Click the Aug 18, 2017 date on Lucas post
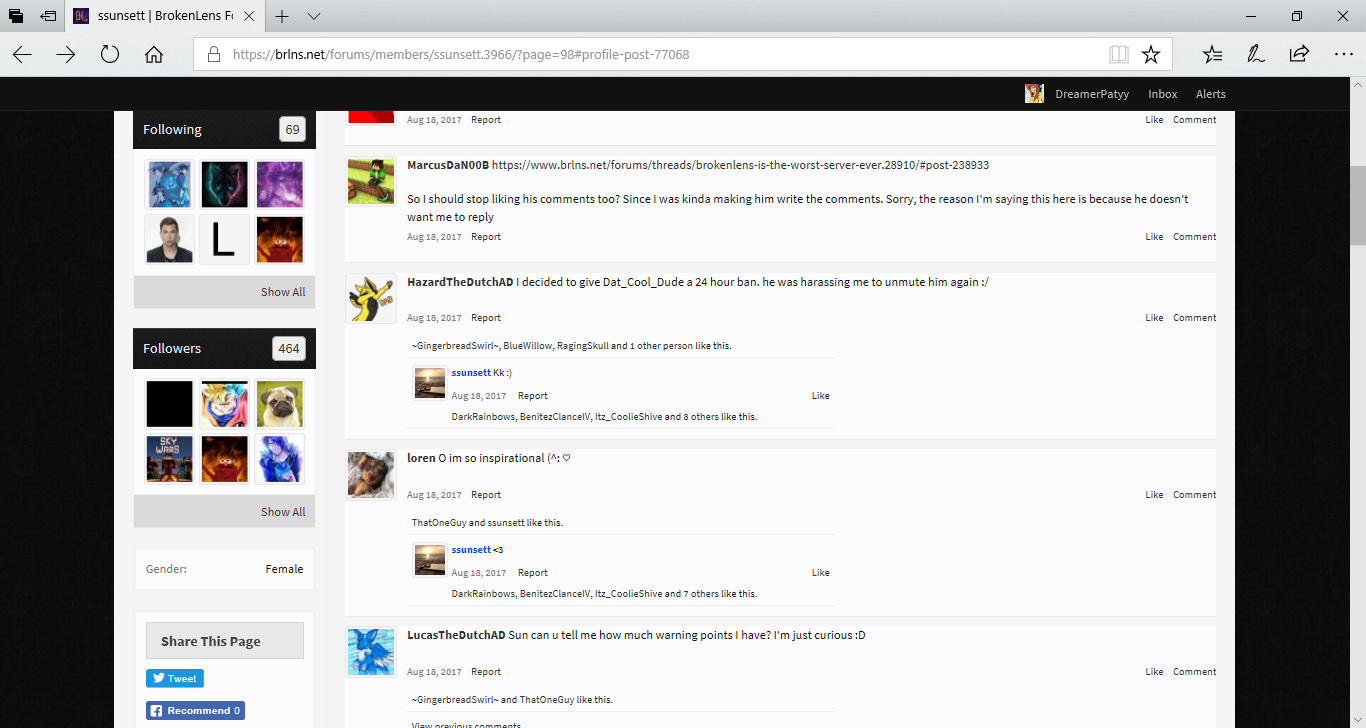Screen dimensions: 1366x728 pyautogui.click(x=434, y=672)
